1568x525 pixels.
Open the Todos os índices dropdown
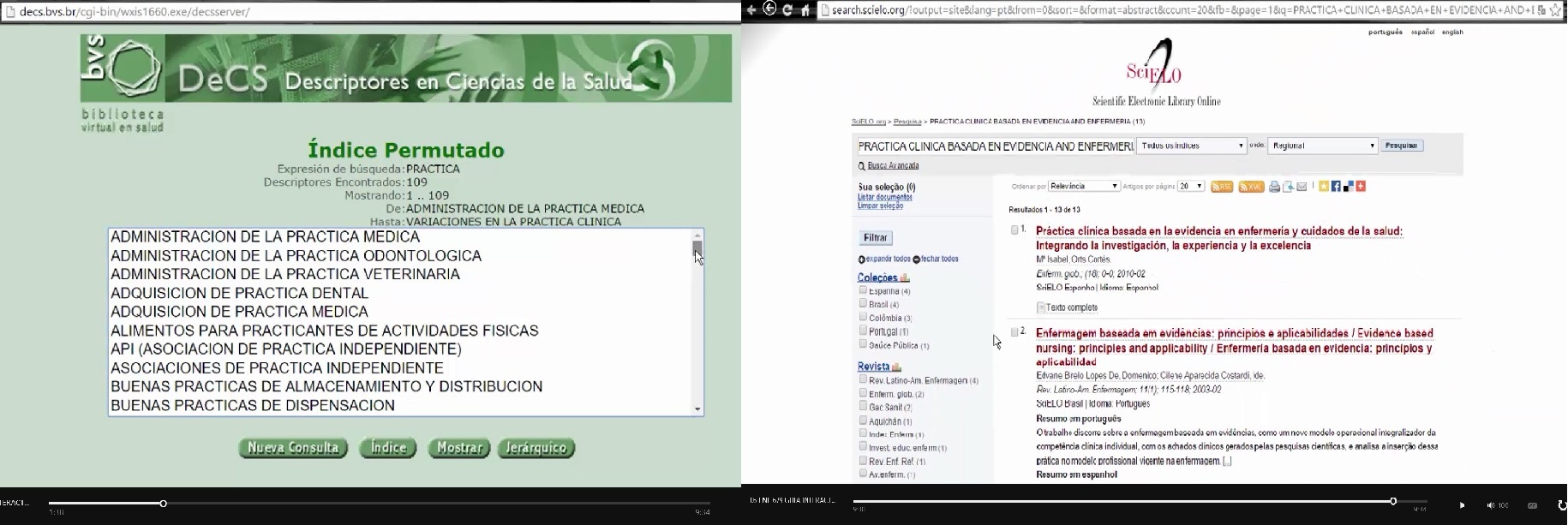(1191, 146)
